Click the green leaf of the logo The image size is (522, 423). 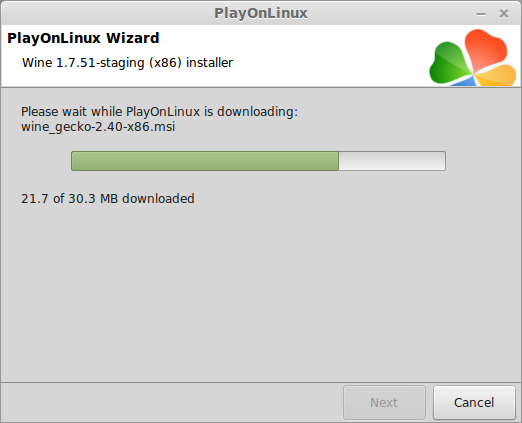pyautogui.click(x=450, y=63)
